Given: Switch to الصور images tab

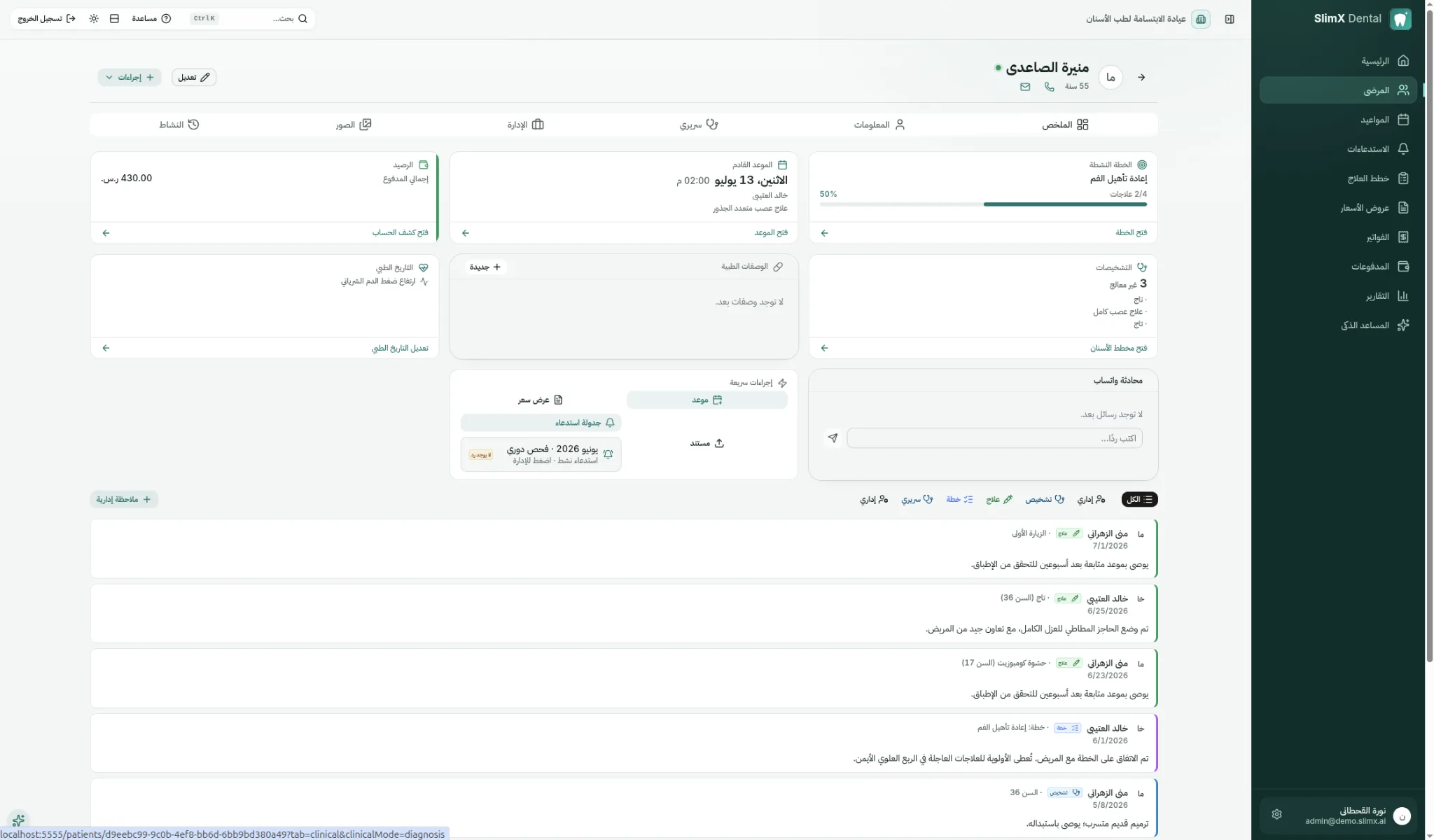Looking at the screenshot, I should click(x=354, y=125).
